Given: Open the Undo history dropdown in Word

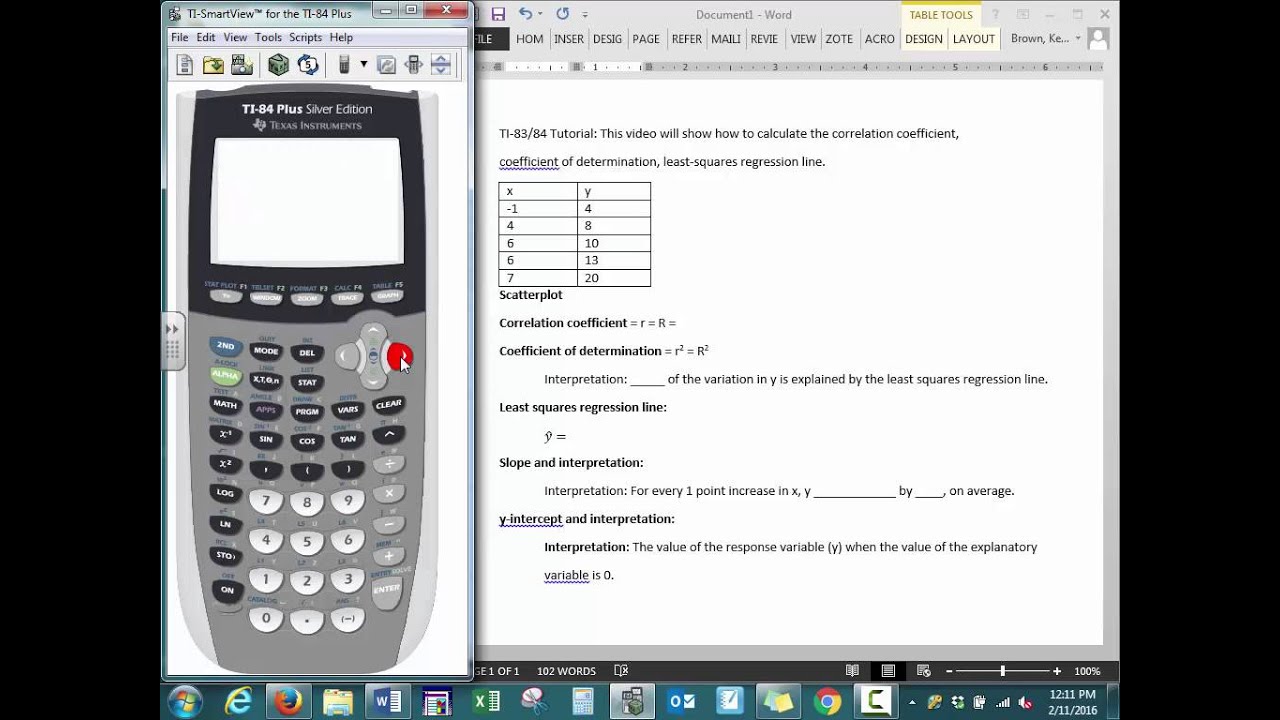Looking at the screenshot, I should tap(542, 15).
